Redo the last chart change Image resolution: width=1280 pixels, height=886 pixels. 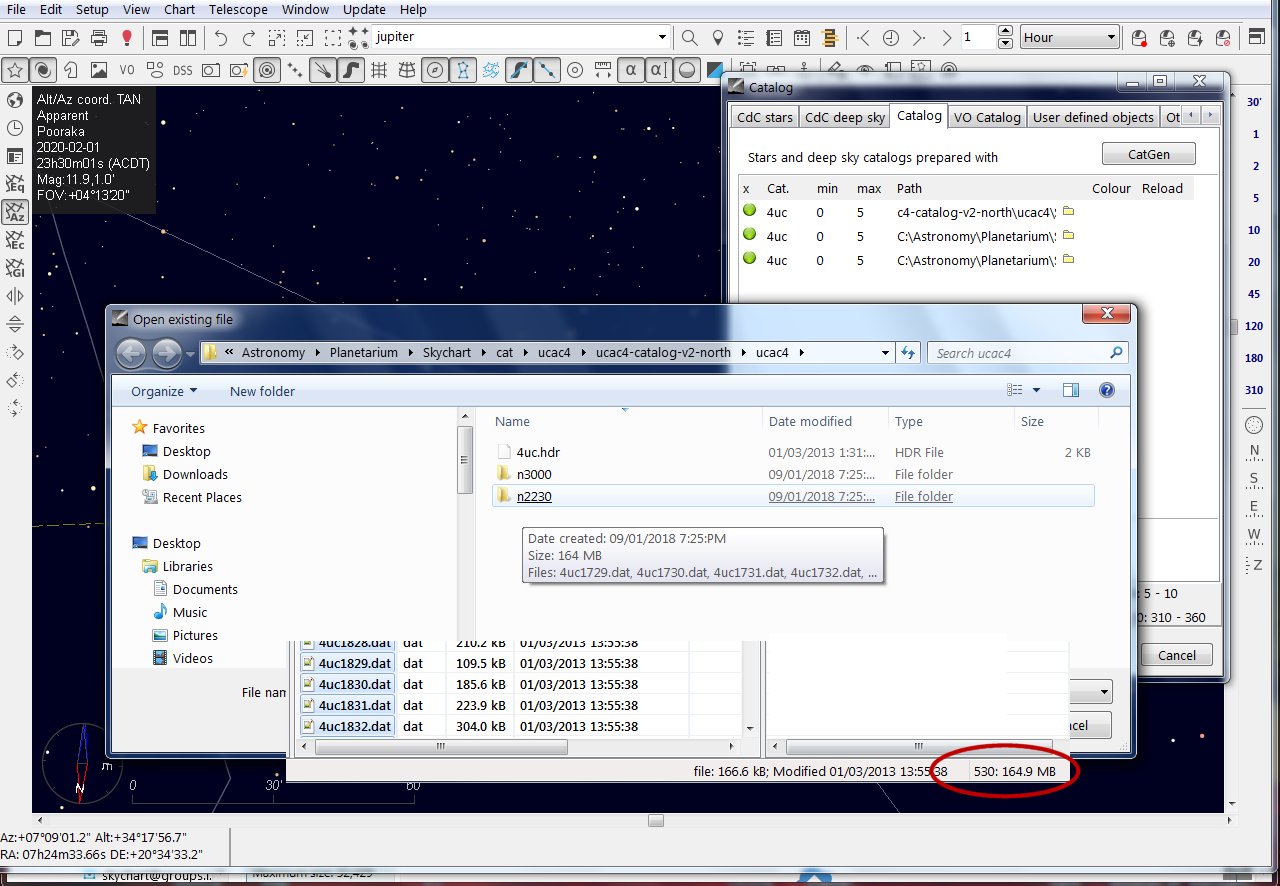249,38
